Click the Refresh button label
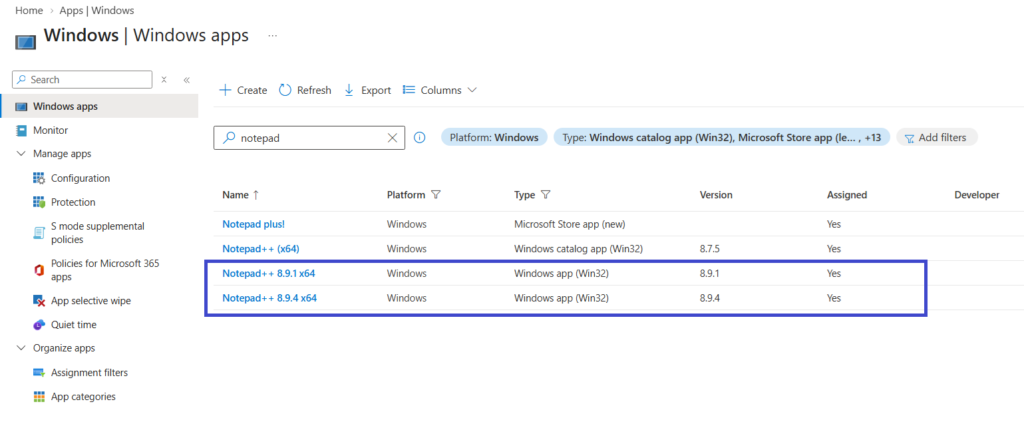Screen dimensions: 1024x424 [314, 90]
